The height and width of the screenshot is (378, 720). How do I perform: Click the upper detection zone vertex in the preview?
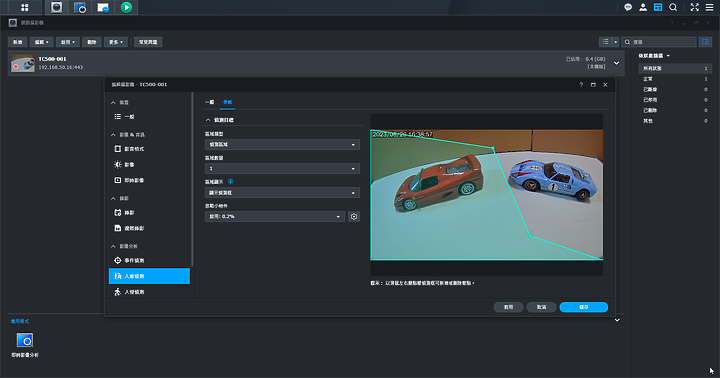point(493,148)
